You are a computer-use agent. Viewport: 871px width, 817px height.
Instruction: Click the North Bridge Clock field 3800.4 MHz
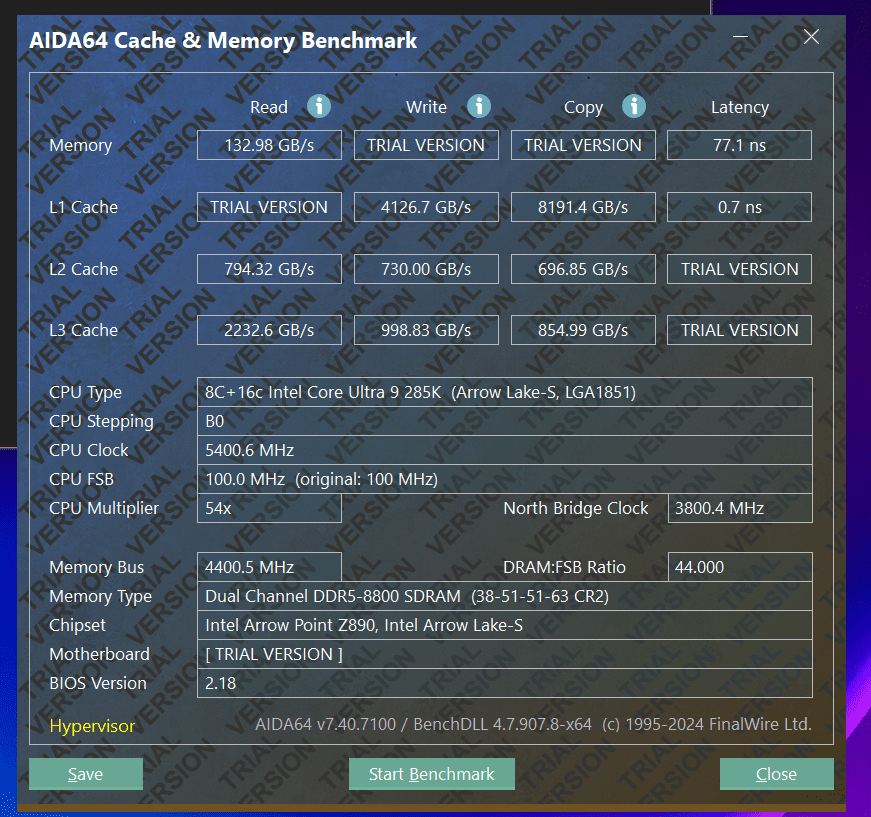[x=740, y=508]
